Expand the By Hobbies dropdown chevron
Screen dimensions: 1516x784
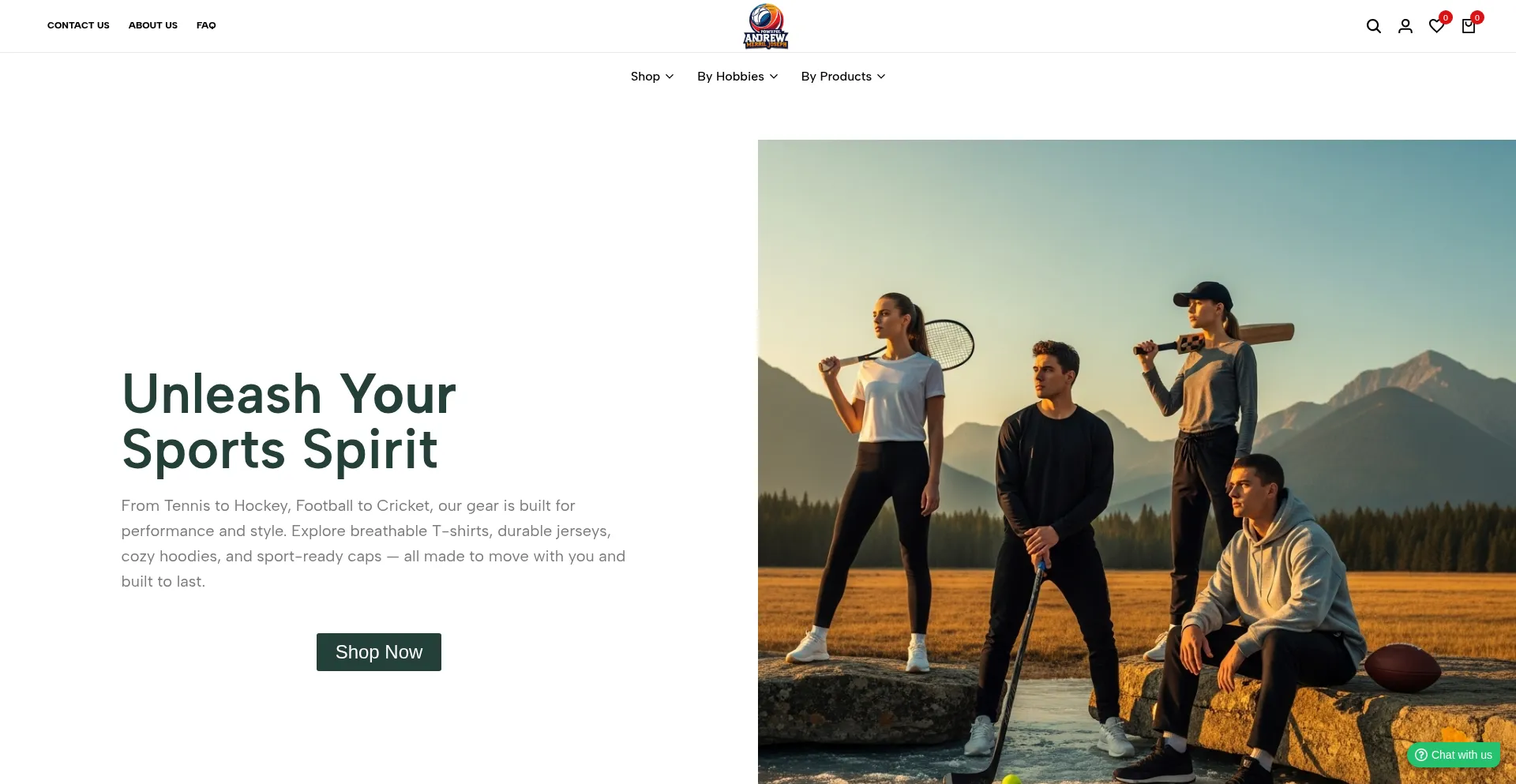pos(774,77)
